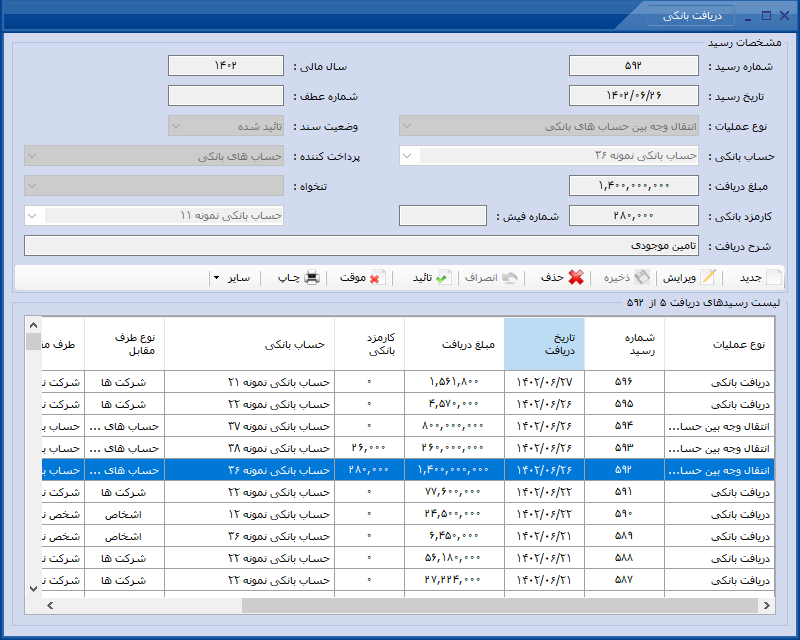The height and width of the screenshot is (640, 800).
Task: Minimize the دریافت بانکی window
Action: [748, 17]
